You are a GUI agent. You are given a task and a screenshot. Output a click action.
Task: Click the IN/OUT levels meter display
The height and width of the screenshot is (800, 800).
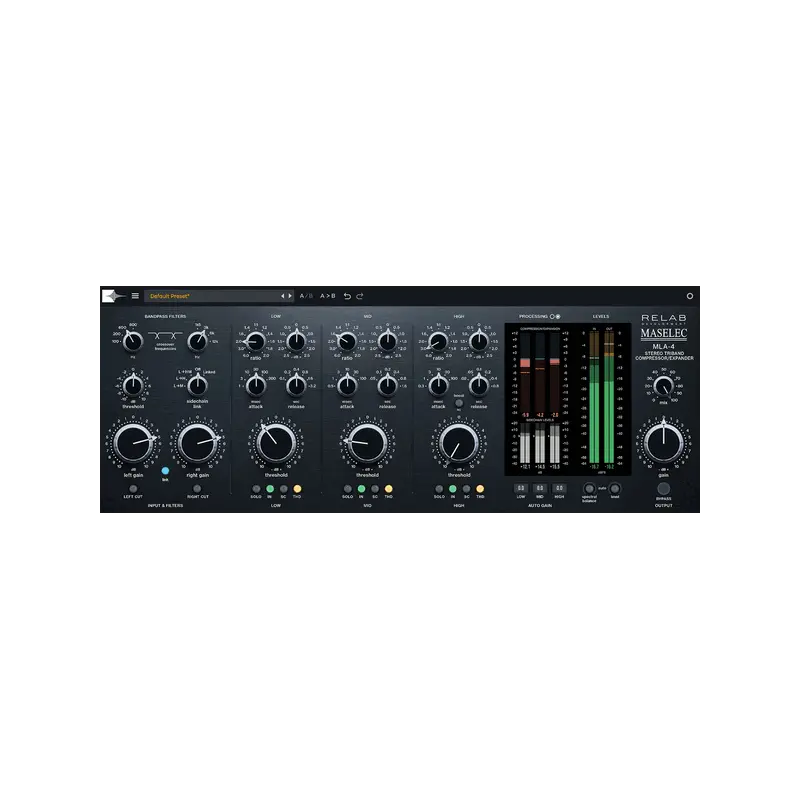click(x=602, y=399)
